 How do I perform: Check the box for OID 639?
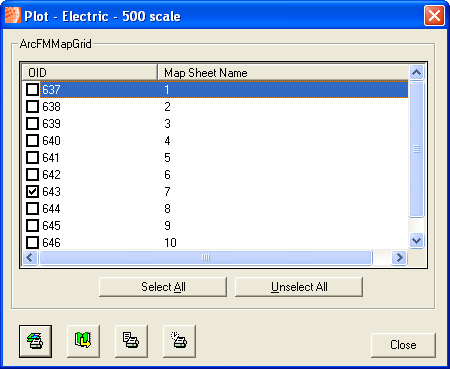[32, 123]
